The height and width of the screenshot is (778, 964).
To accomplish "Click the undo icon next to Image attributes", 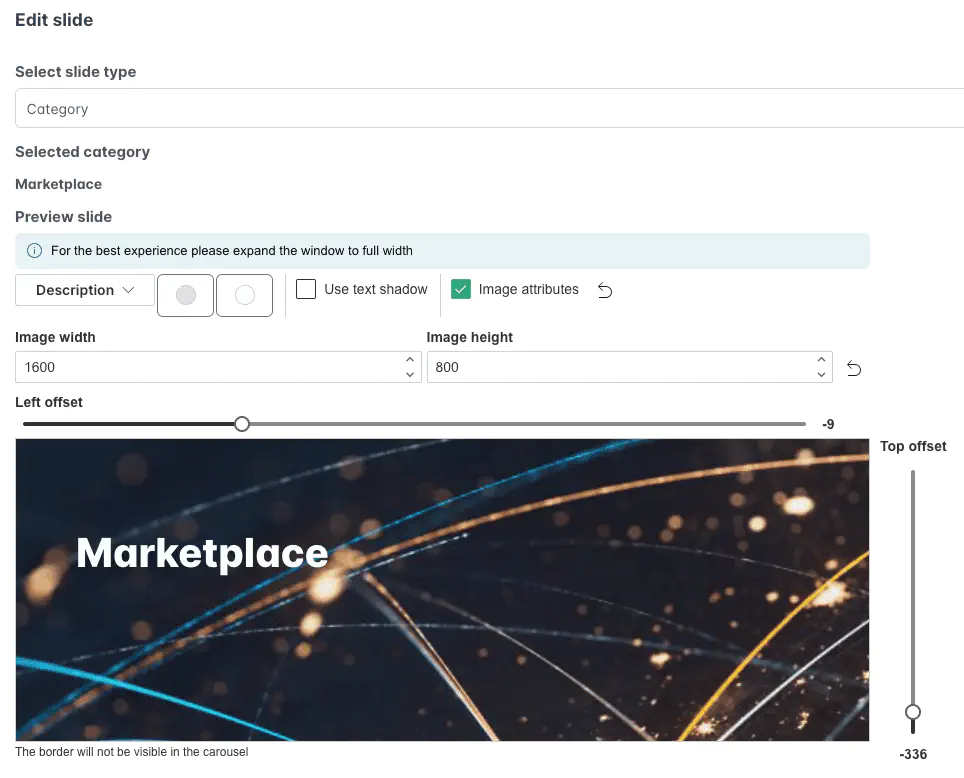I will click(604, 289).
